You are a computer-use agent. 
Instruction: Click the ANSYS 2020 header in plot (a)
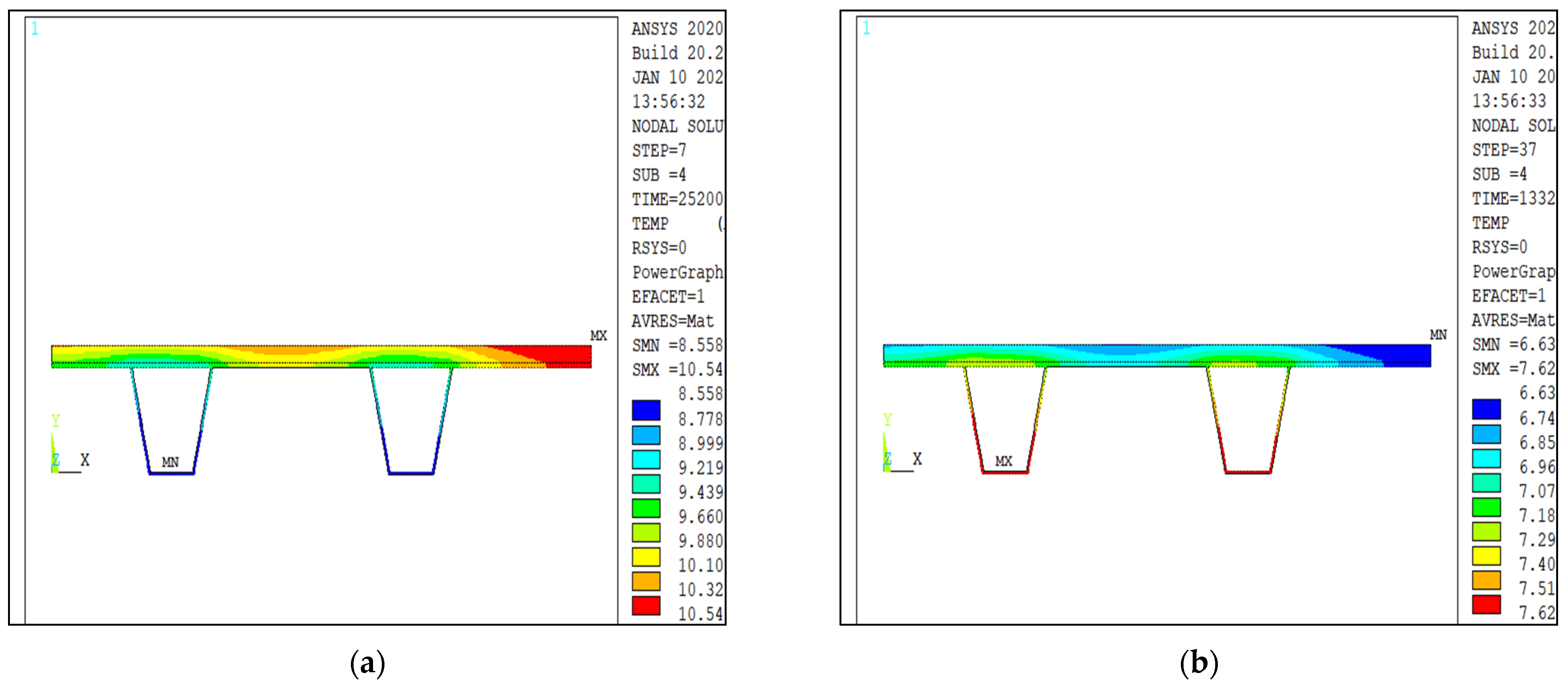[x=677, y=29]
